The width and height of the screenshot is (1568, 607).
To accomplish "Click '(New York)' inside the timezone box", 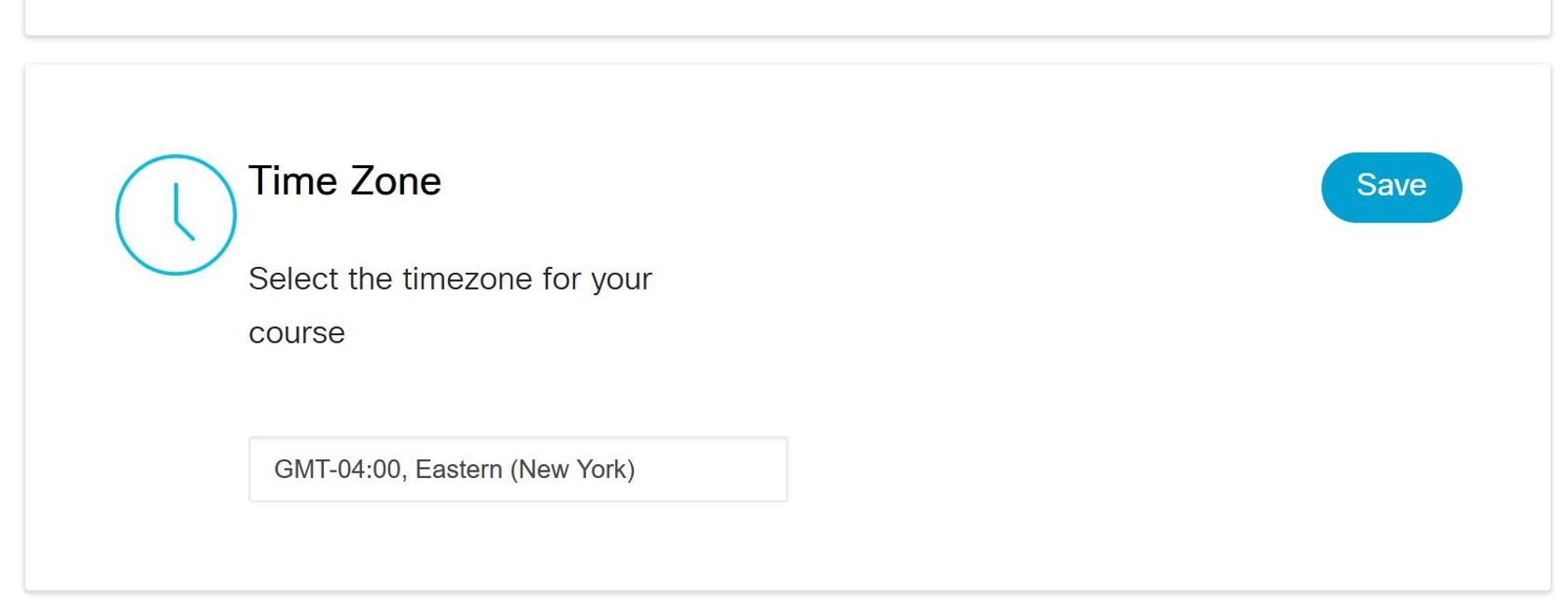I will [572, 469].
